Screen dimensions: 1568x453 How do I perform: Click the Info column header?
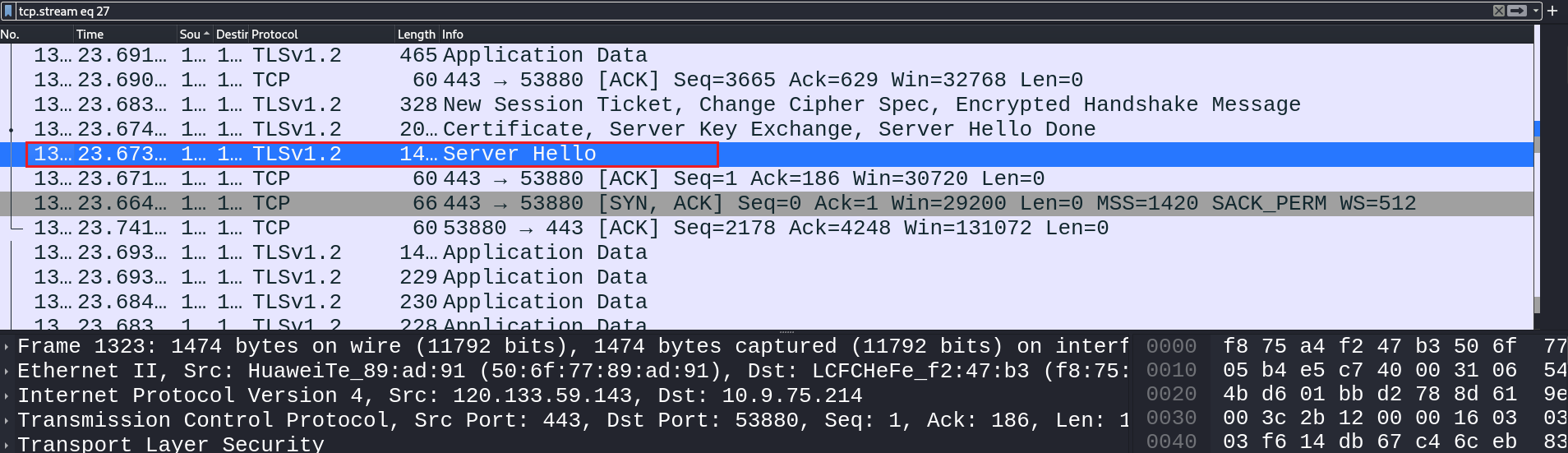(x=453, y=35)
